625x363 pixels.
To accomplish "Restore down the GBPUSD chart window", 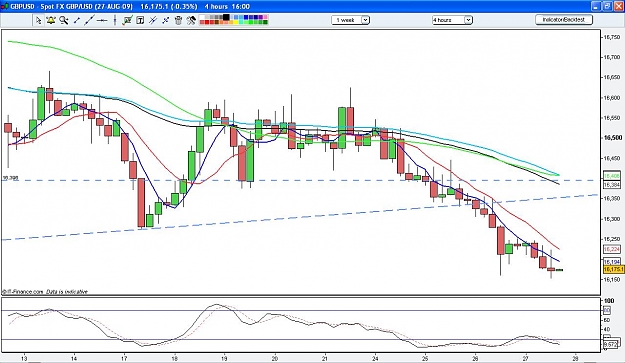I will 607,6.
